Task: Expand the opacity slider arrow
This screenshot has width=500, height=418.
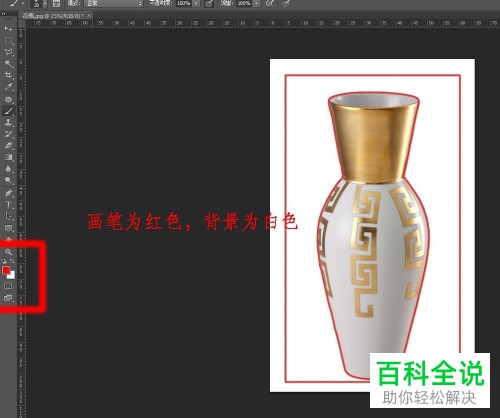Action: (x=196, y=3)
